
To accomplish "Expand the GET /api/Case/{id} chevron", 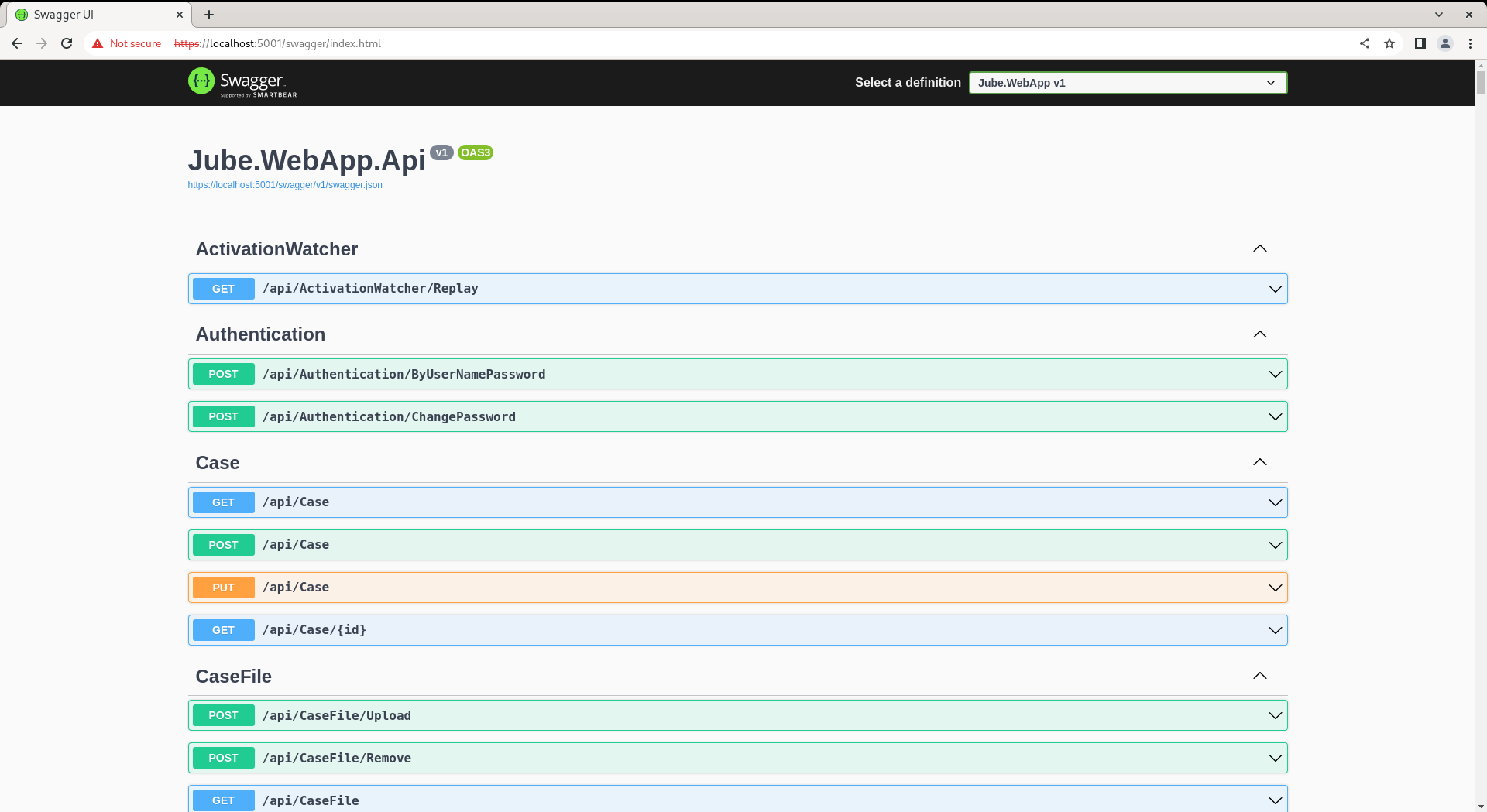I will [1275, 630].
